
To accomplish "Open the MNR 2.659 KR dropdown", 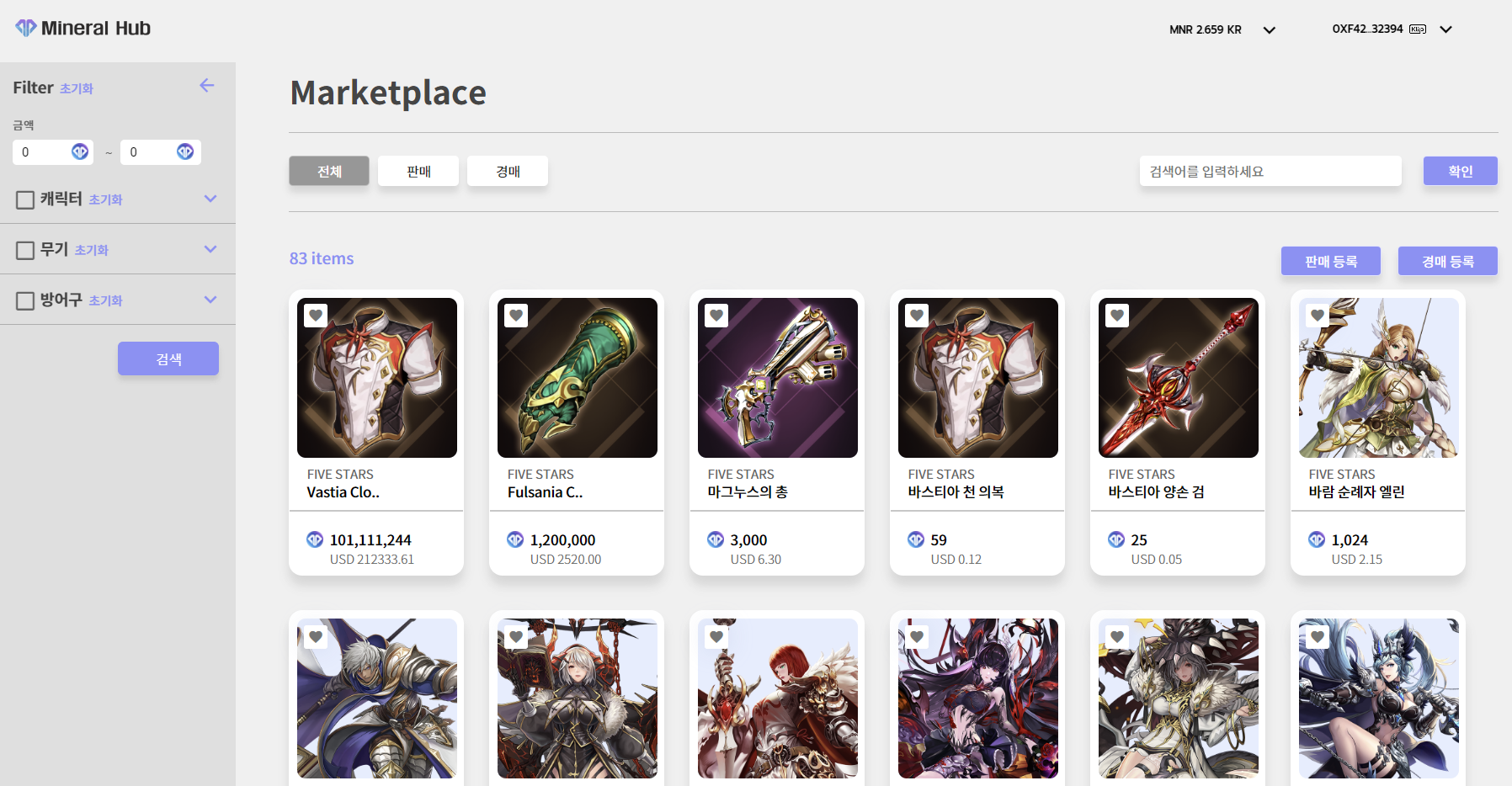I will (x=1270, y=30).
